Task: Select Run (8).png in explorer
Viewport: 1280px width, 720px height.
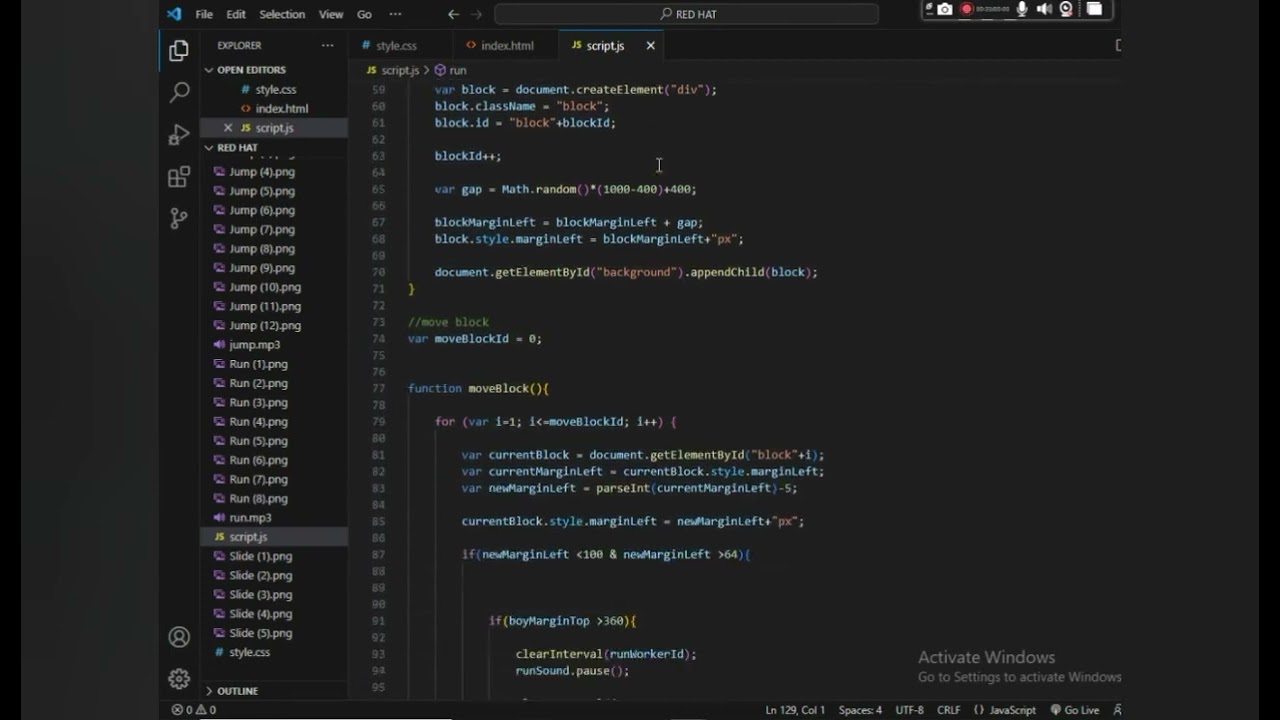Action: pos(274,499)
